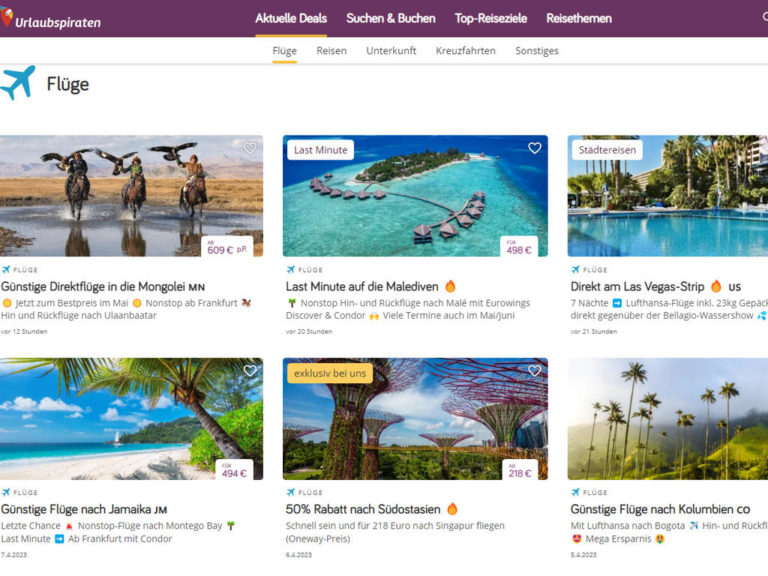Open 50% Rabatt nach Südostasien headline
This screenshot has width=768, height=576.
[x=363, y=509]
